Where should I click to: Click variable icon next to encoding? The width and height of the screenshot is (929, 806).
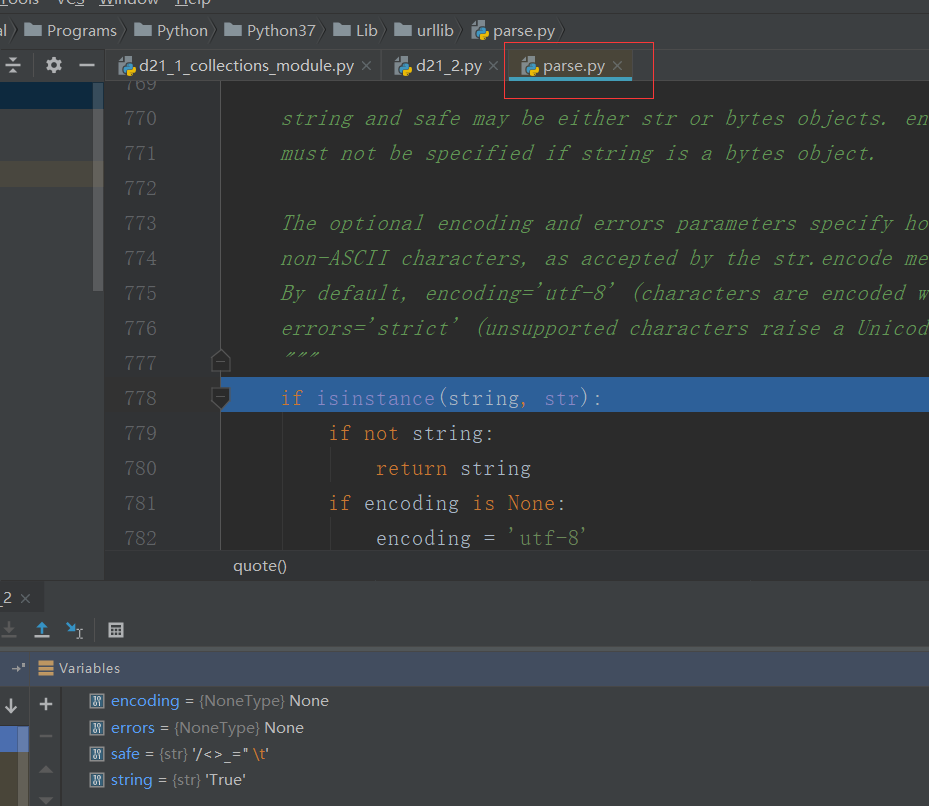coord(97,701)
